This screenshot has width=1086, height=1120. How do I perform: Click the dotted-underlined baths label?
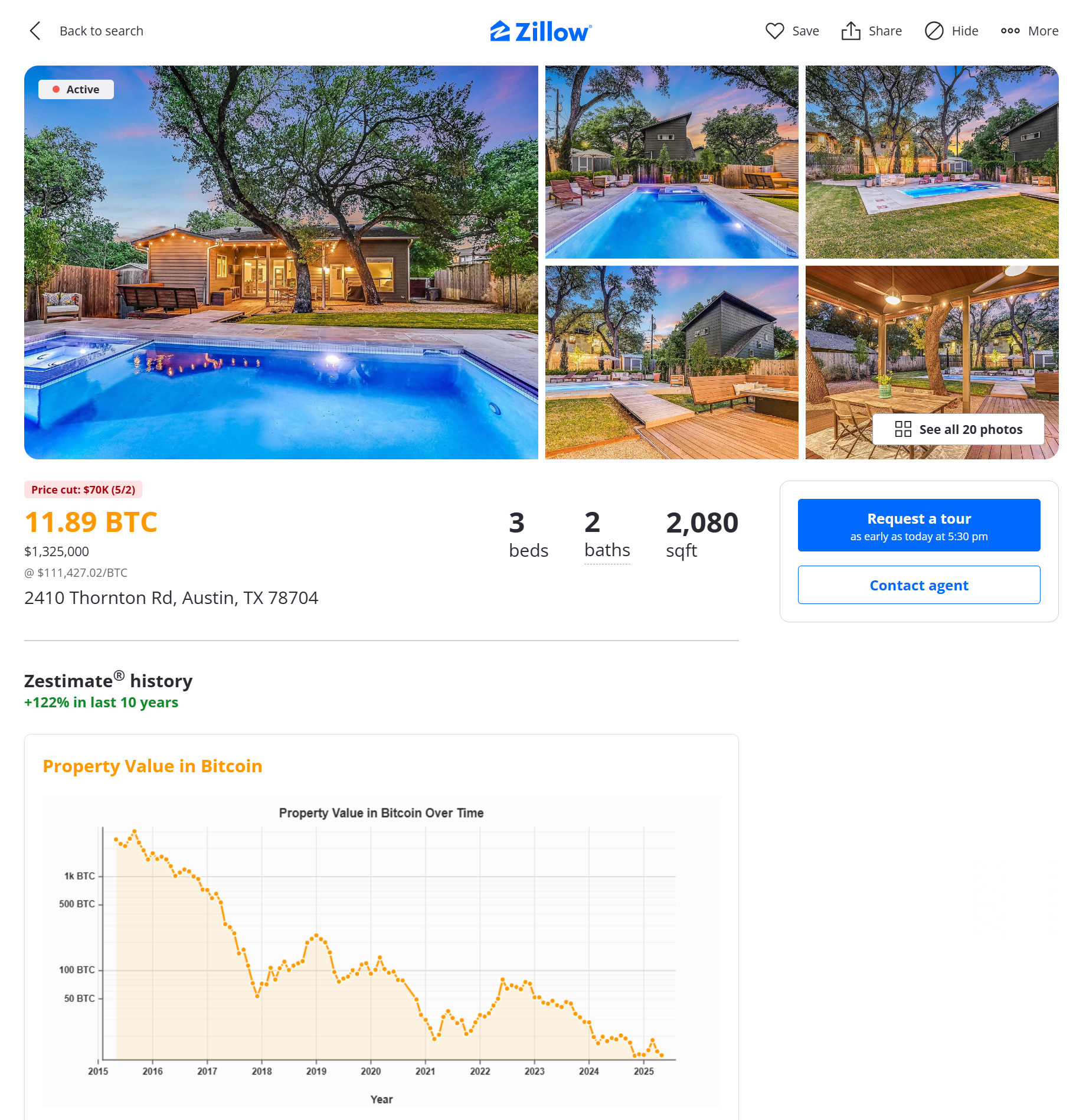(607, 550)
